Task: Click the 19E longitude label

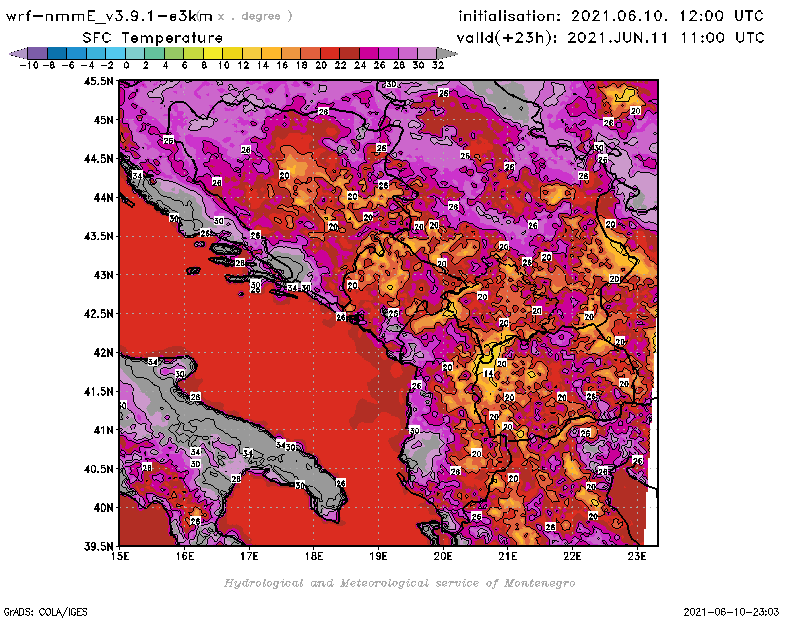Action: tap(379, 556)
